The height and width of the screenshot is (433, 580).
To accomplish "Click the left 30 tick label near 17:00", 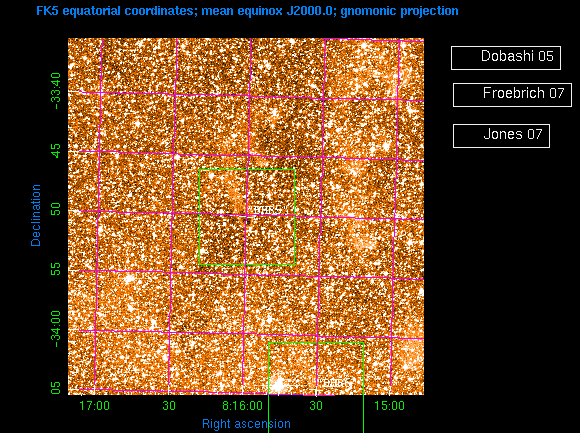I will pos(169,406).
